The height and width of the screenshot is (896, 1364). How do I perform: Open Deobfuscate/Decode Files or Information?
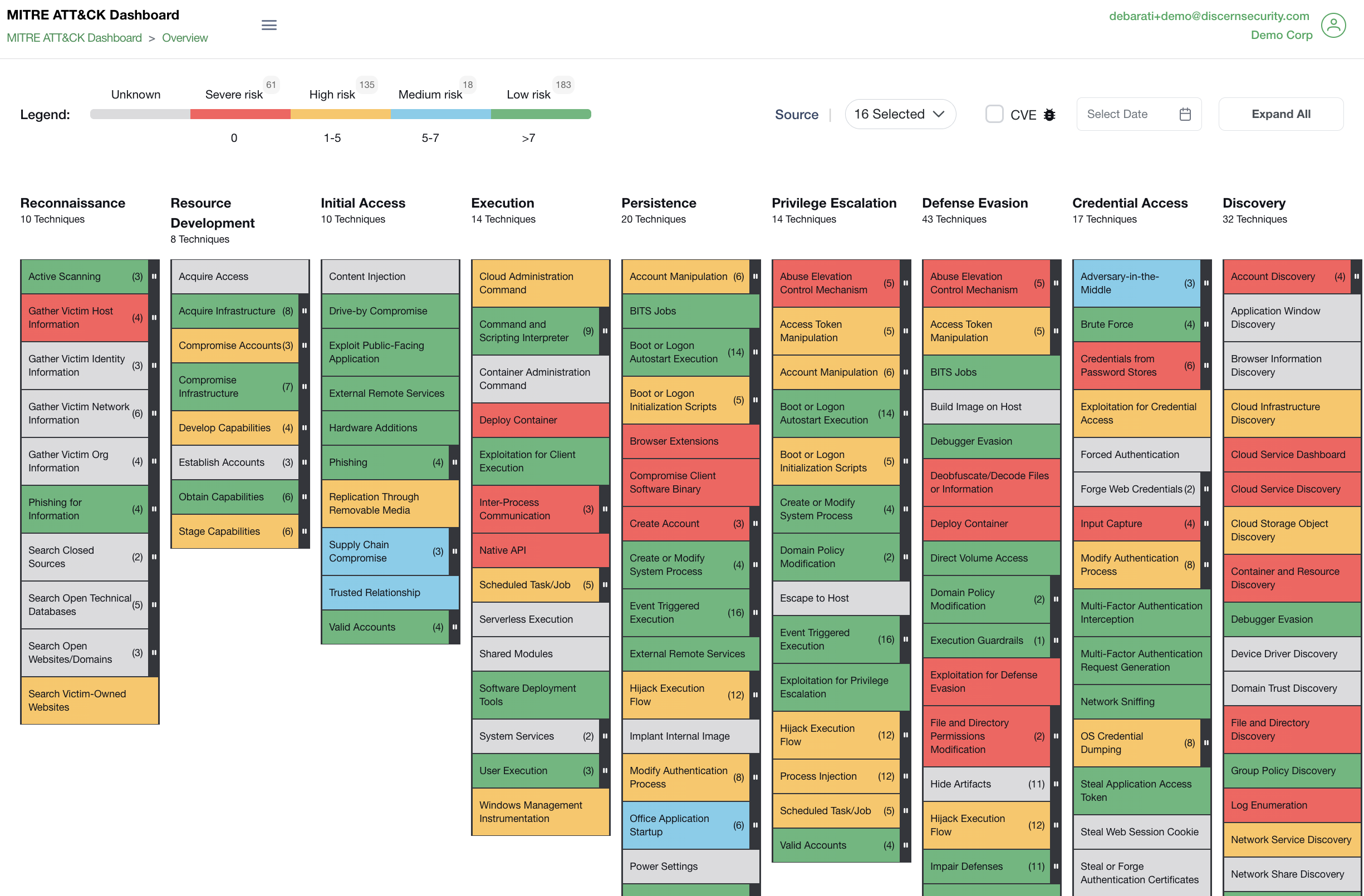992,483
